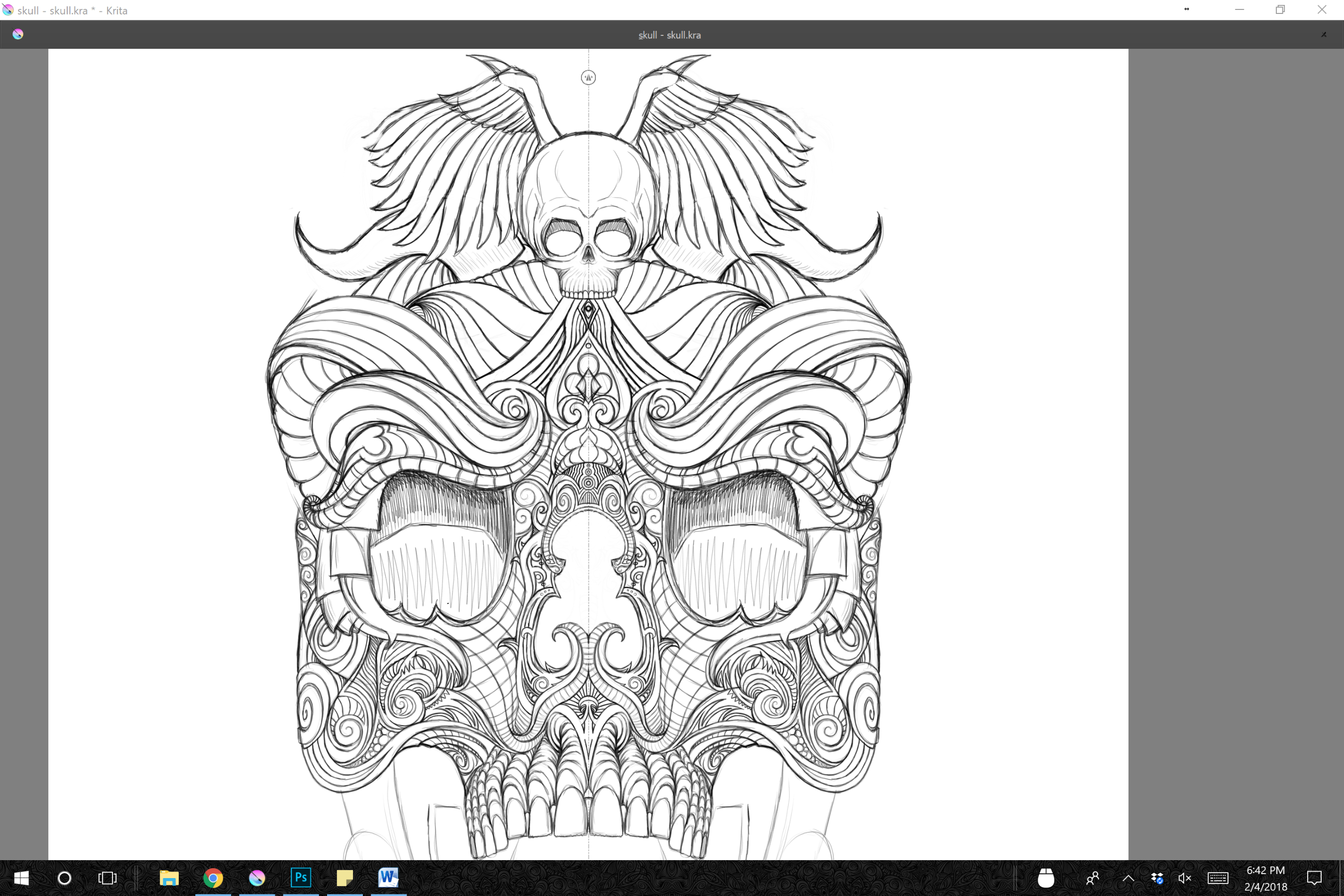Open Cortana search circle
This screenshot has width=1344, height=896.
click(65, 878)
